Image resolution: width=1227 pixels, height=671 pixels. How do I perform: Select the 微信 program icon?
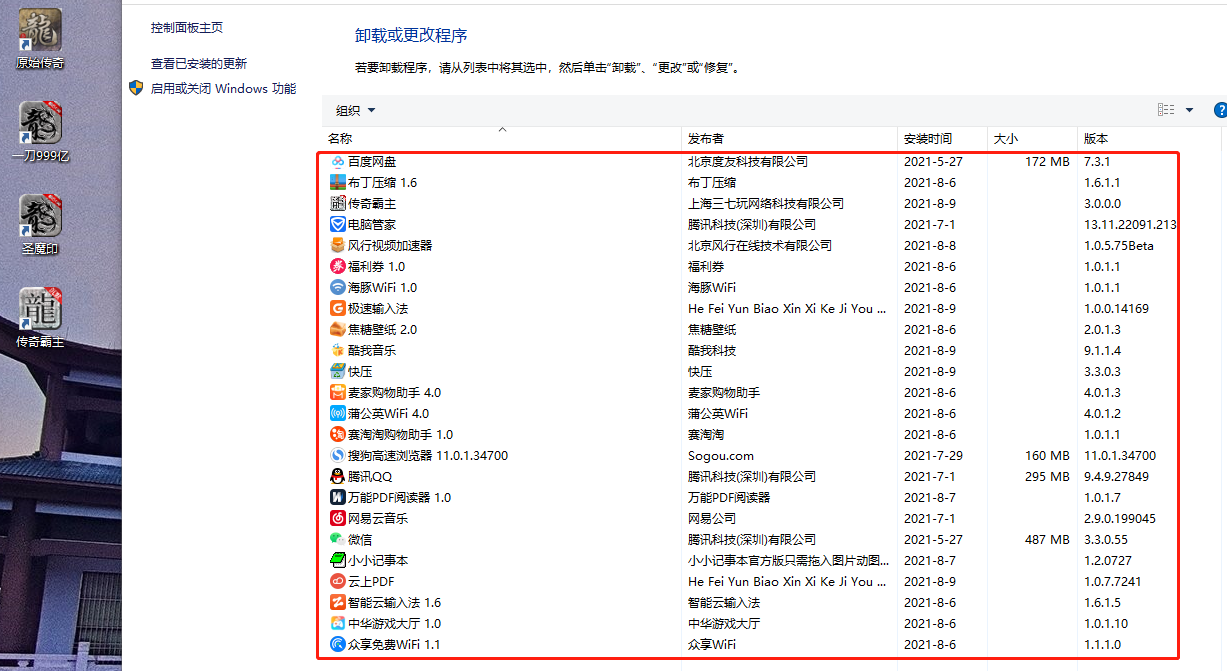[337, 540]
